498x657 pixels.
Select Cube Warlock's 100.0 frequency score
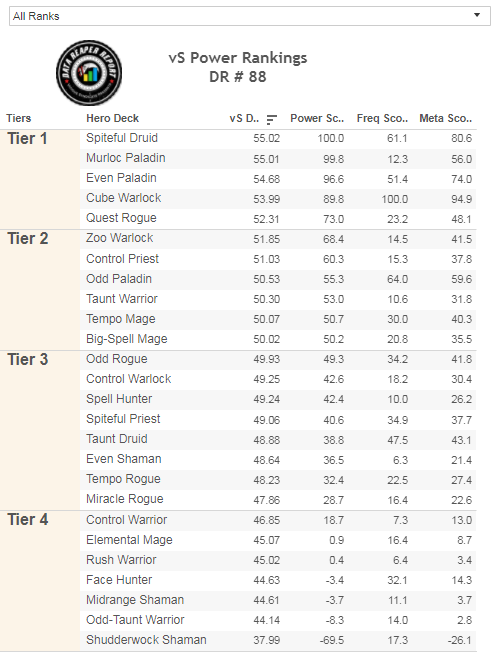395,199
